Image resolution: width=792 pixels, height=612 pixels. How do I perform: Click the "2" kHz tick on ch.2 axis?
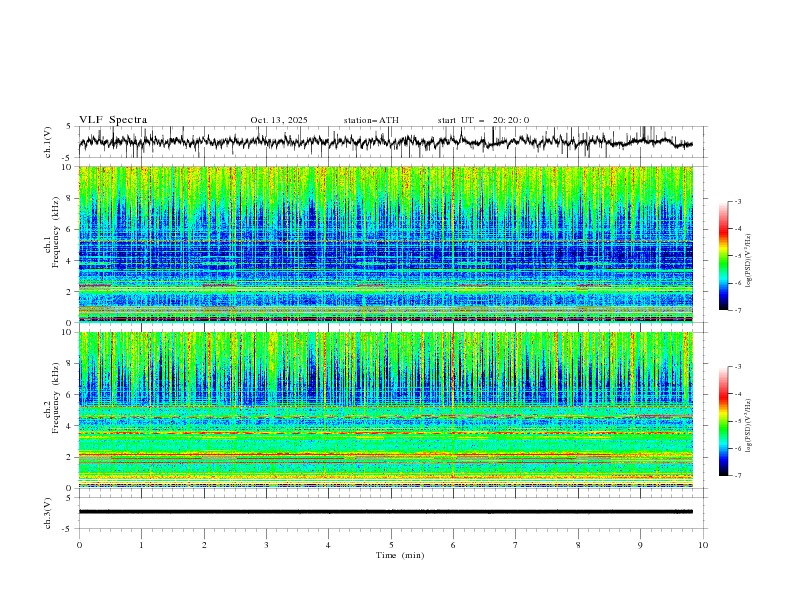[x=71, y=457]
